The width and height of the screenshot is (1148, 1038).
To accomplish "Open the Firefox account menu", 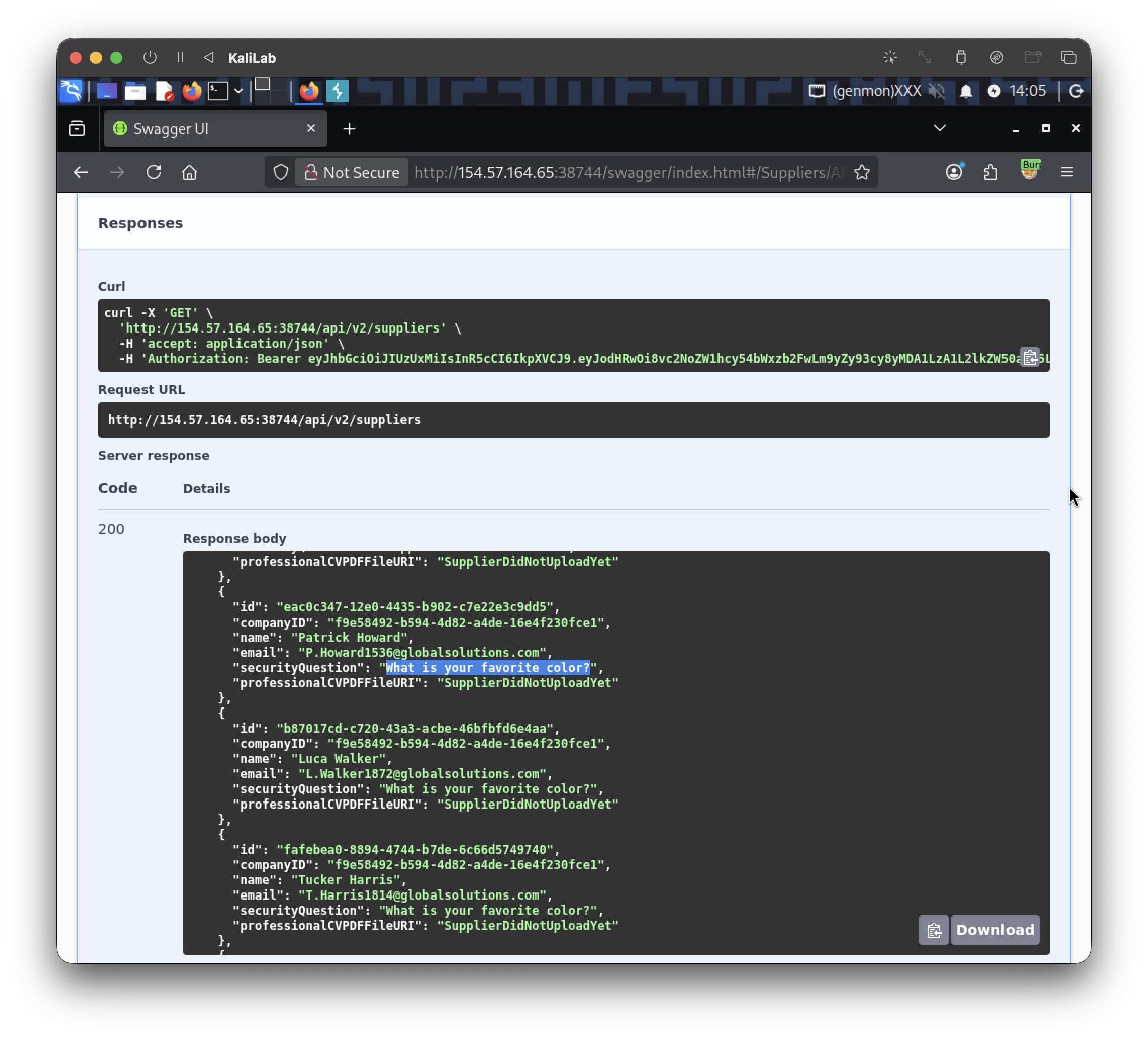I will click(x=954, y=172).
